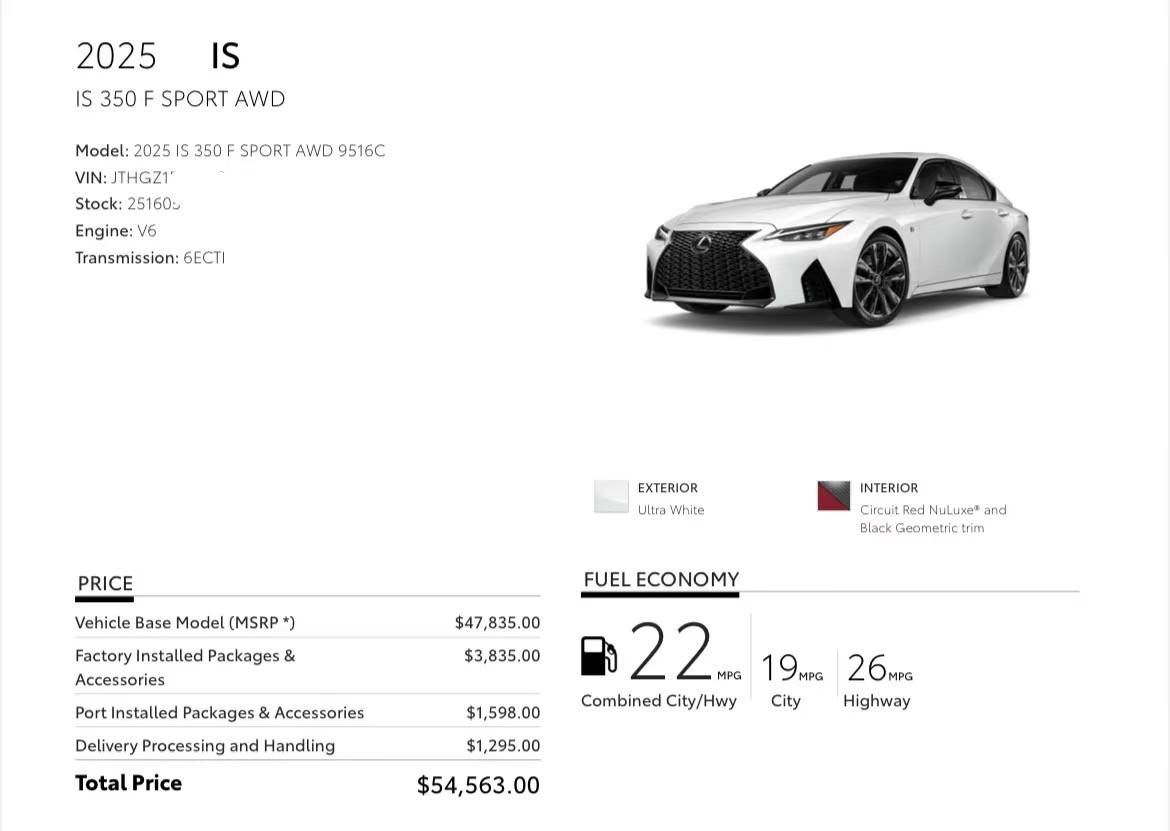1170x831 pixels.
Task: Open the FUEL ECONOMY tab heading
Action: [661, 580]
